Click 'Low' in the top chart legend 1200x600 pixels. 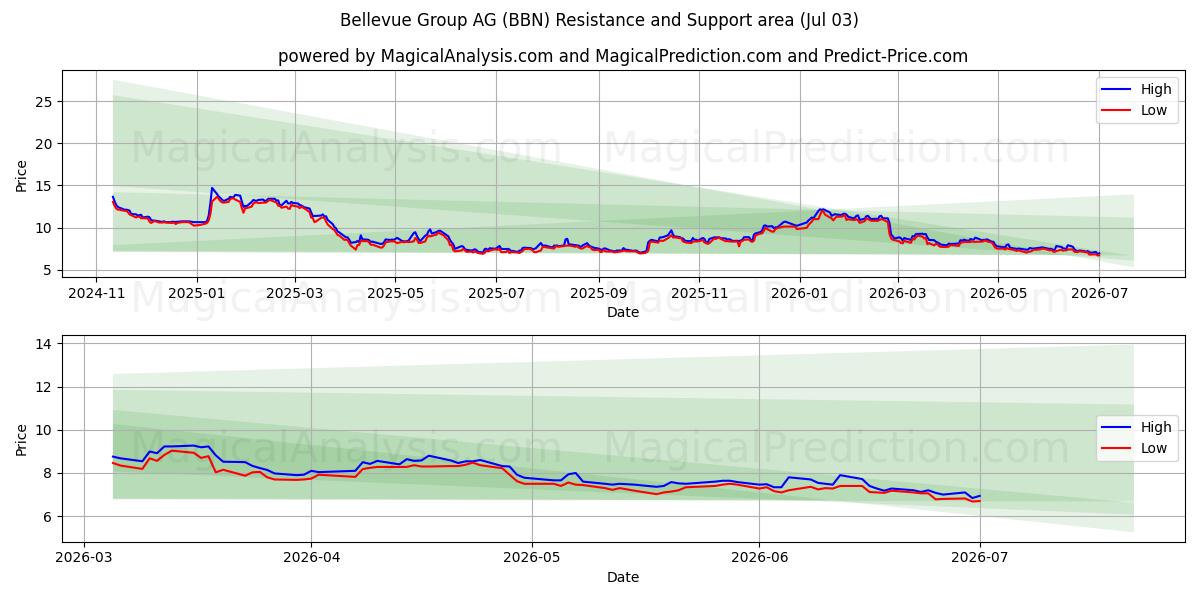pos(1154,110)
